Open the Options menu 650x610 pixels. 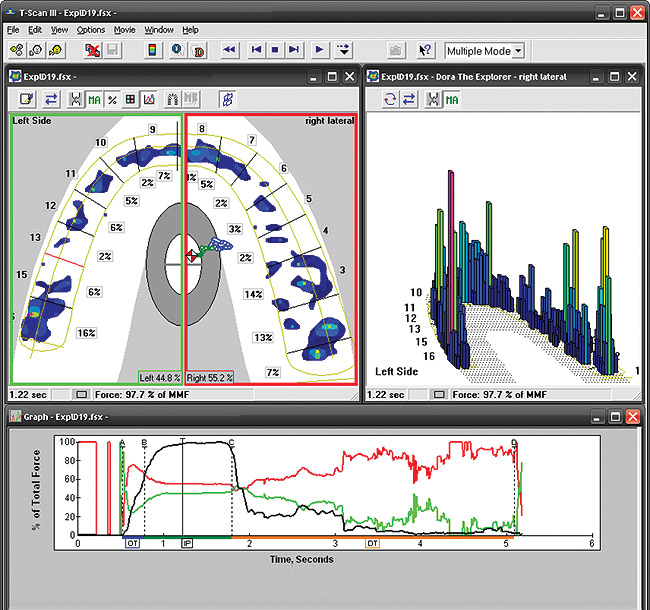[90, 30]
